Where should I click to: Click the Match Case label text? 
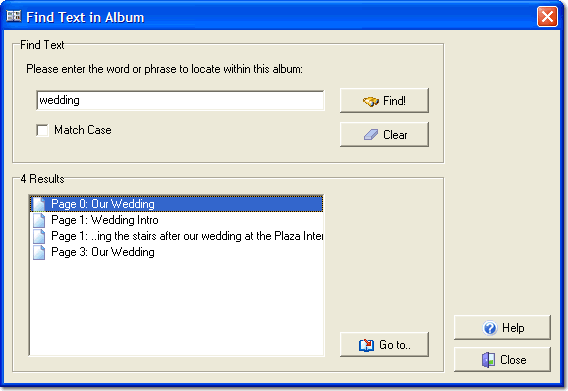click(83, 130)
